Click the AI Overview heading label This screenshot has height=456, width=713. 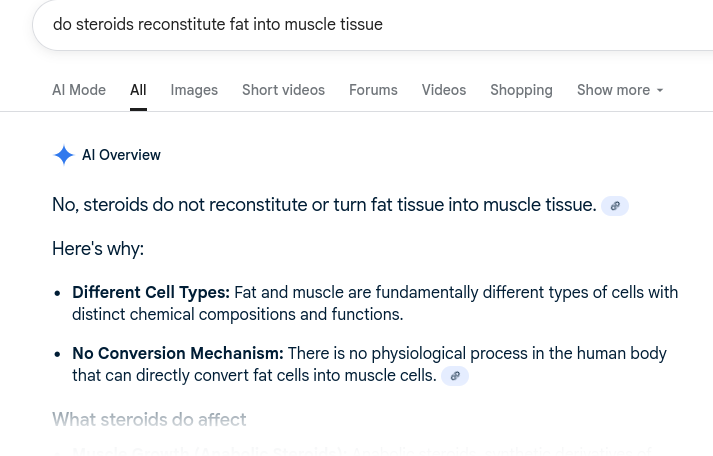[121, 155]
